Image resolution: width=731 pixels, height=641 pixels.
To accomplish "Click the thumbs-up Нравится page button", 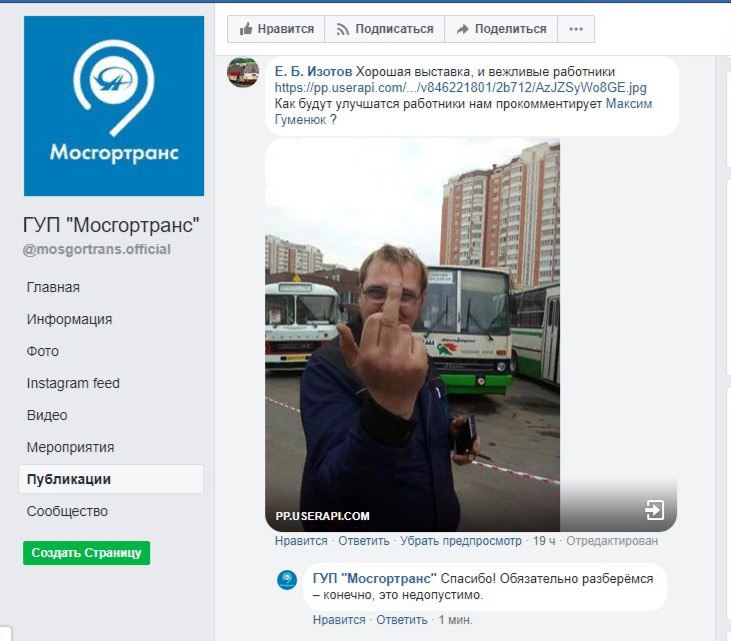I will tap(276, 29).
